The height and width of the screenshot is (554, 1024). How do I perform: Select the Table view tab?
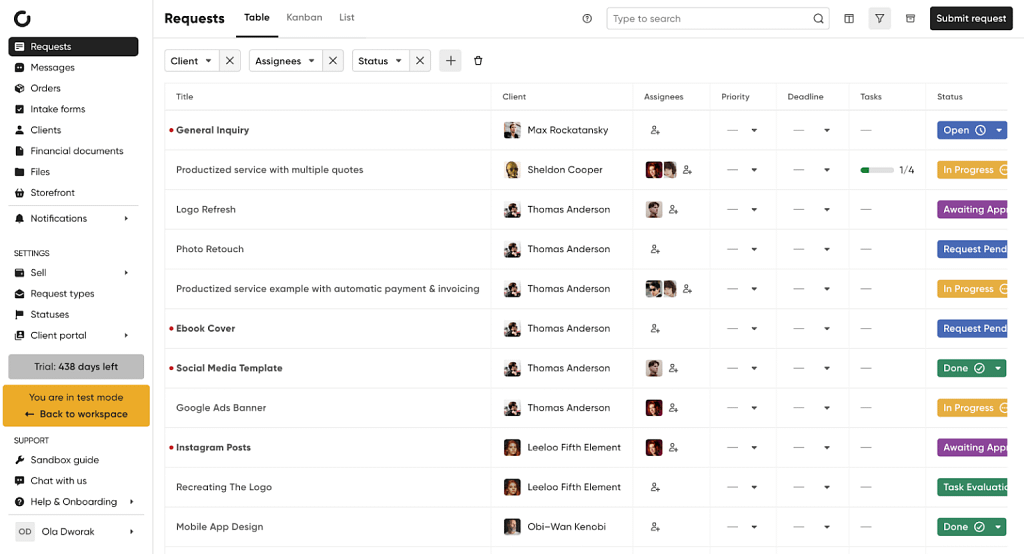257,18
